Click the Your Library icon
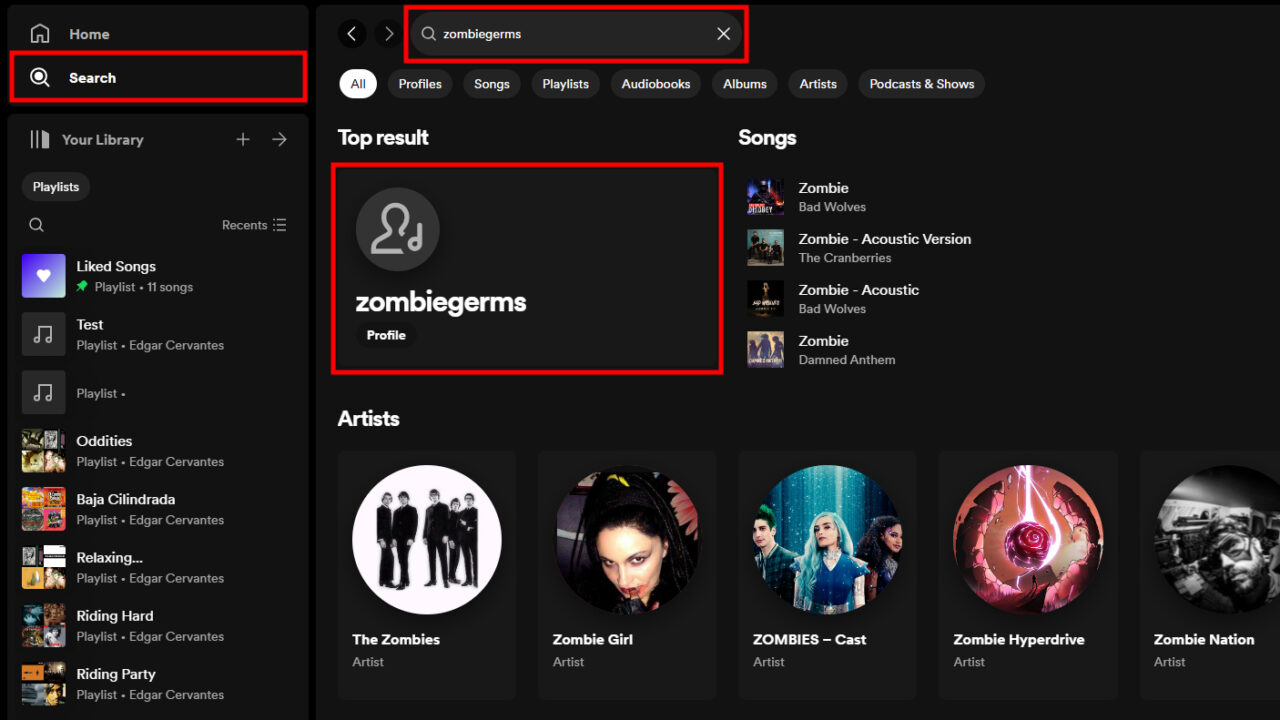Screen dimensions: 1280x720 click(x=40, y=140)
